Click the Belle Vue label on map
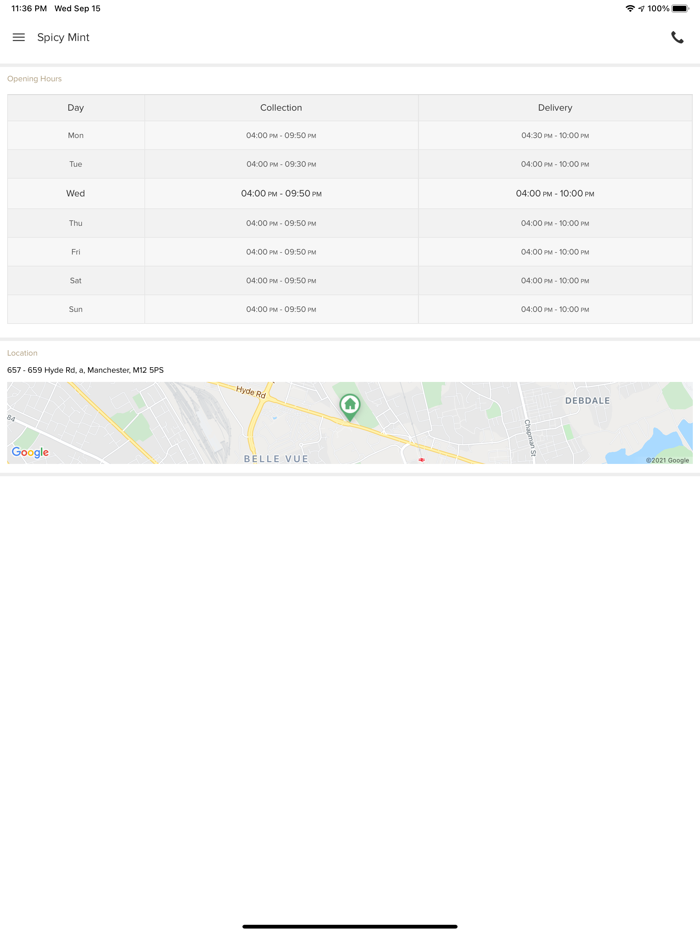700x934 pixels. point(276,458)
